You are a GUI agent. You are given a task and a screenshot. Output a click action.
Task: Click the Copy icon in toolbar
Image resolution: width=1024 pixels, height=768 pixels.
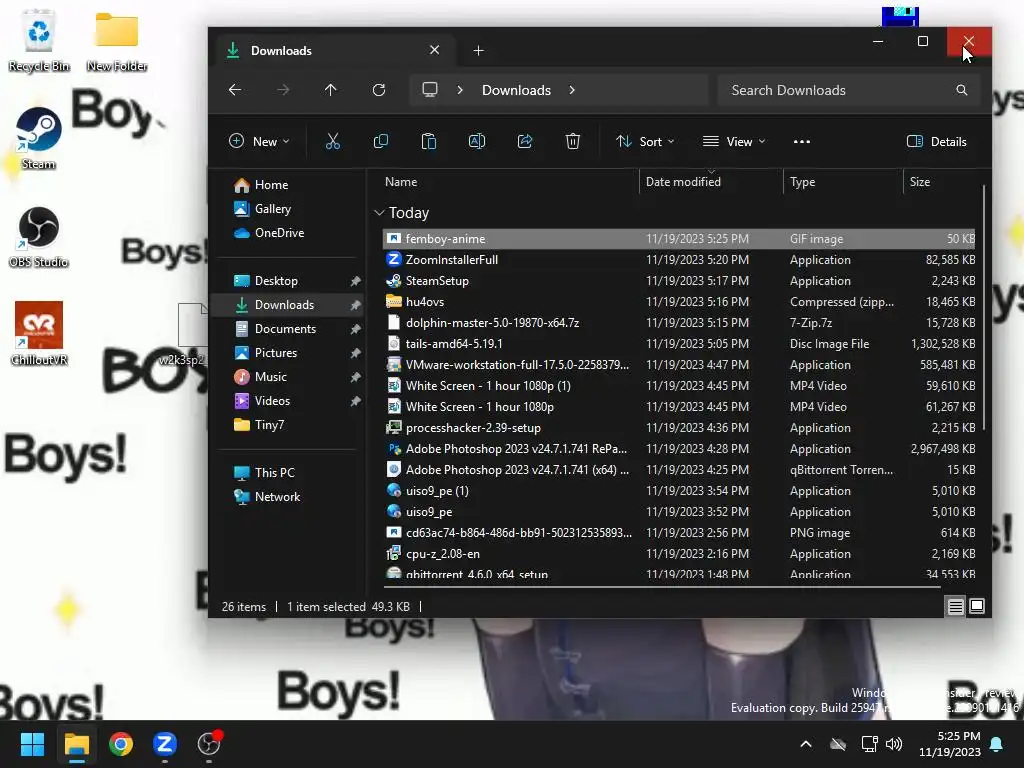pyautogui.click(x=381, y=141)
